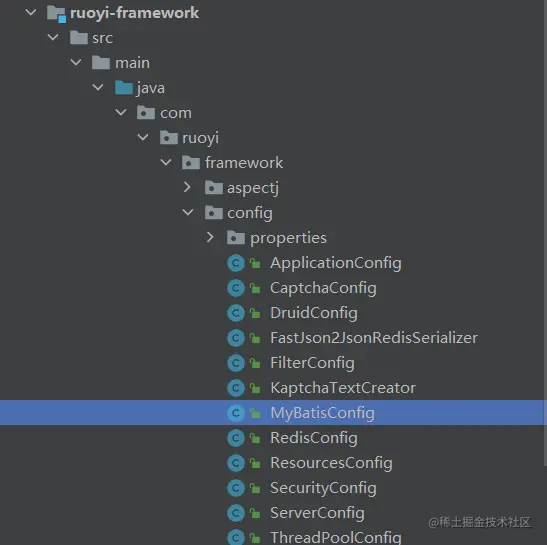
Task: Click the class icon beside RedisConfig
Action: pyautogui.click(x=236, y=438)
